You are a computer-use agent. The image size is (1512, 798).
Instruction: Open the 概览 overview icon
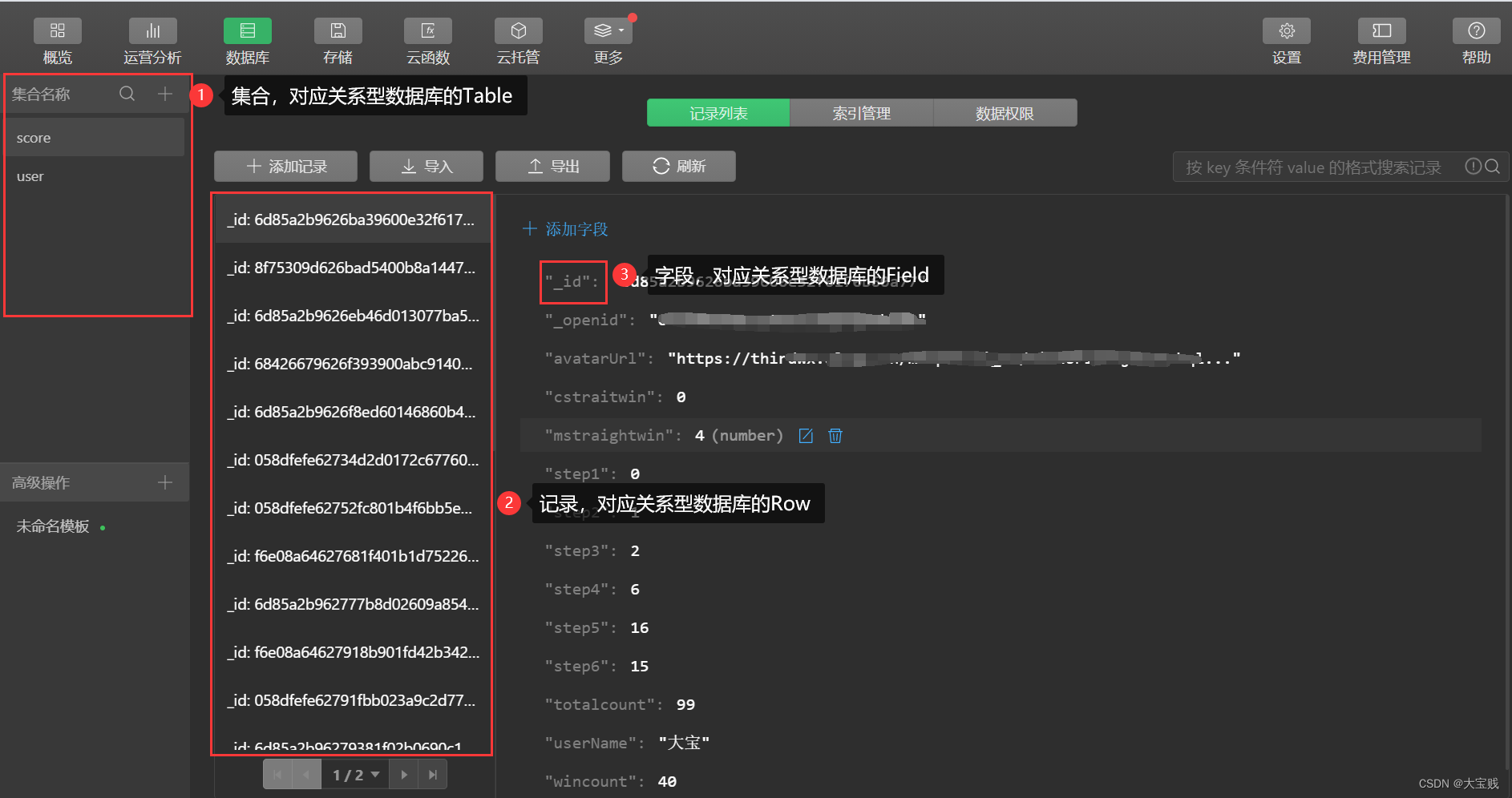click(x=57, y=32)
